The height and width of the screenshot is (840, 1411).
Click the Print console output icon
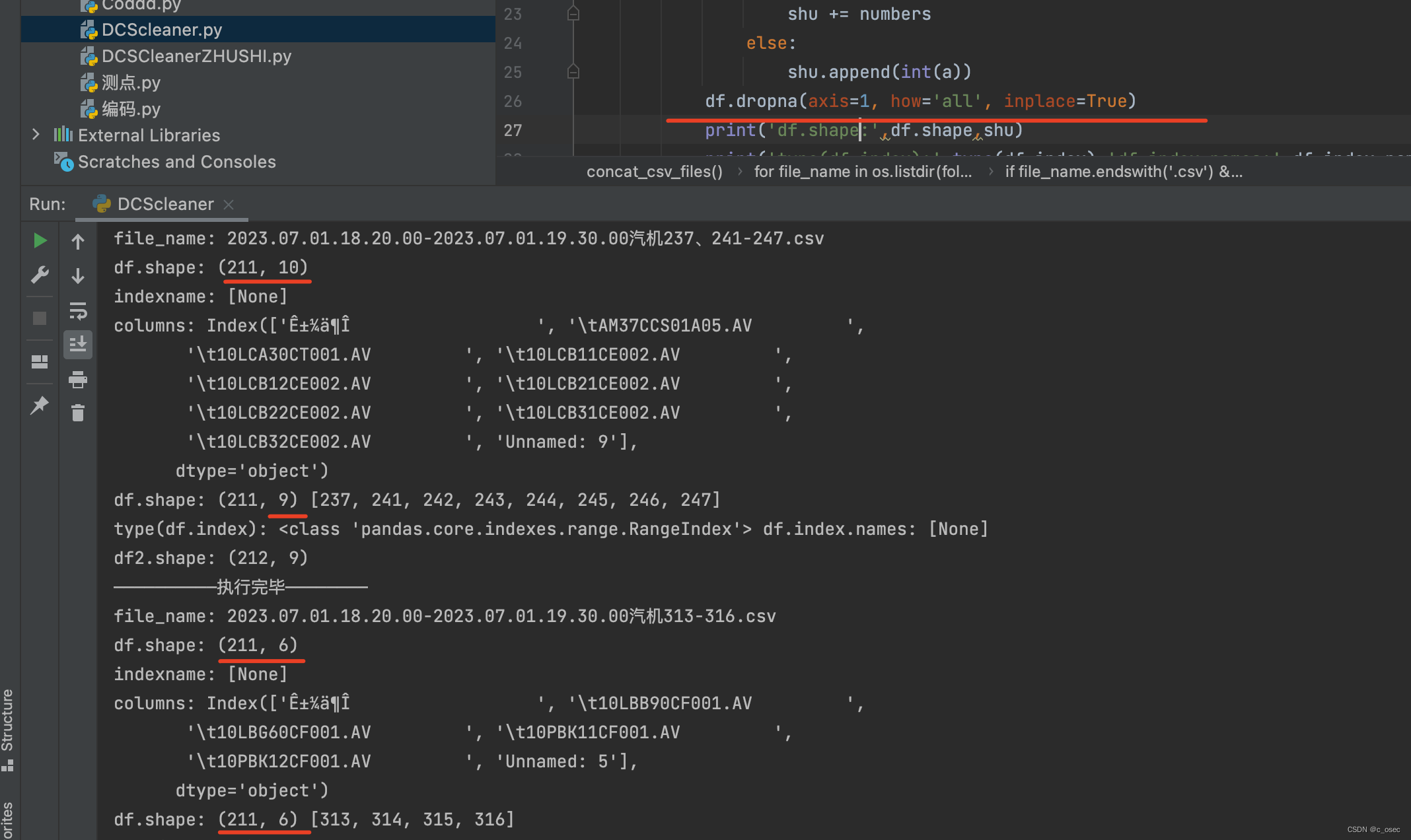[x=78, y=379]
